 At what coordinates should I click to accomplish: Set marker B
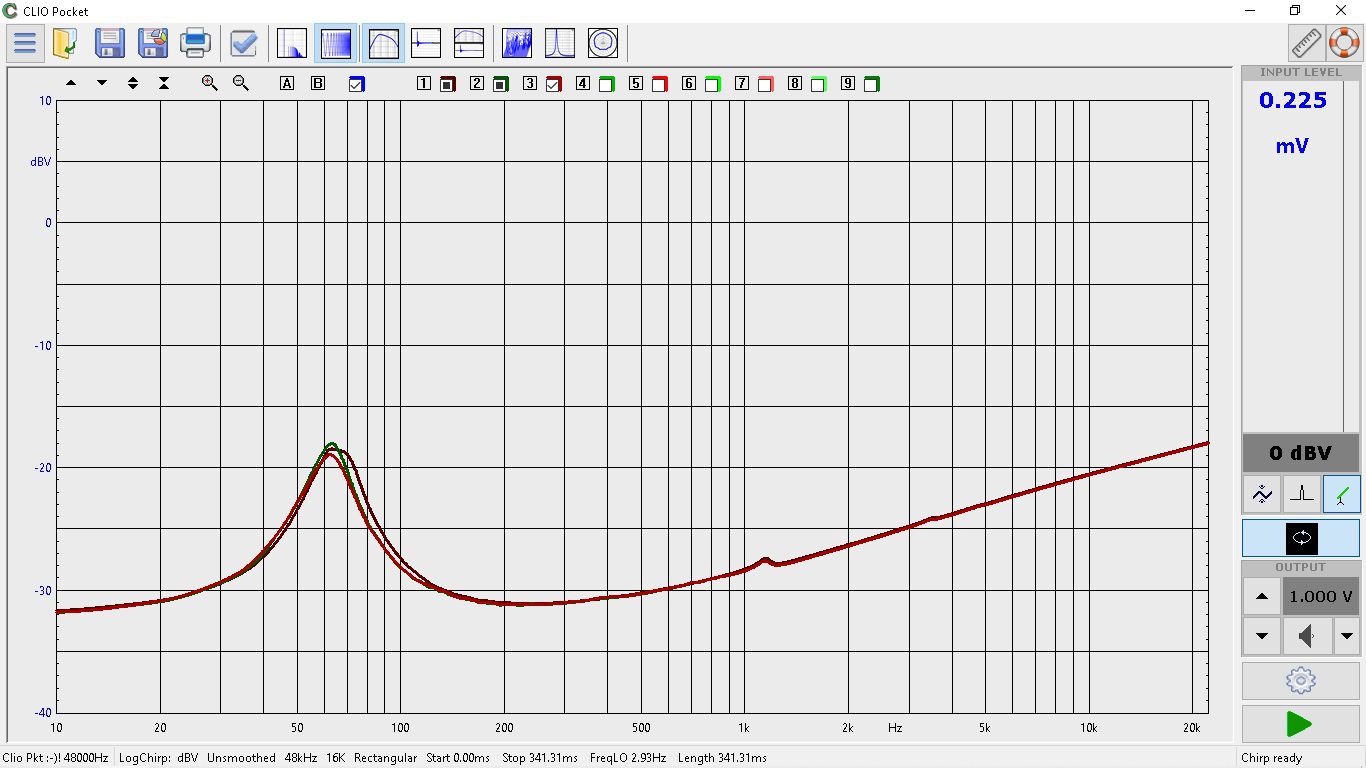(x=318, y=83)
